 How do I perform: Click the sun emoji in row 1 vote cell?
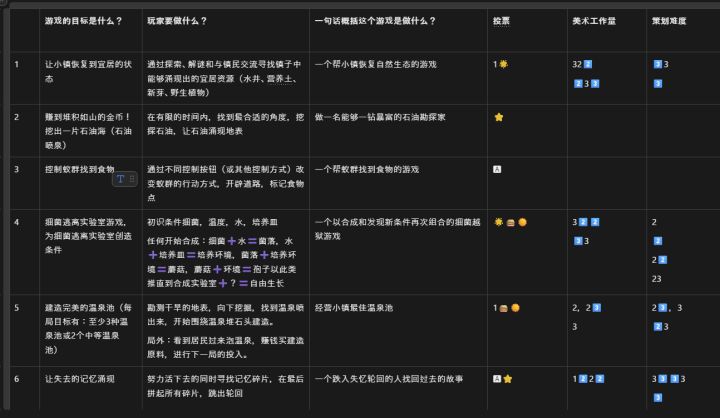(503, 64)
